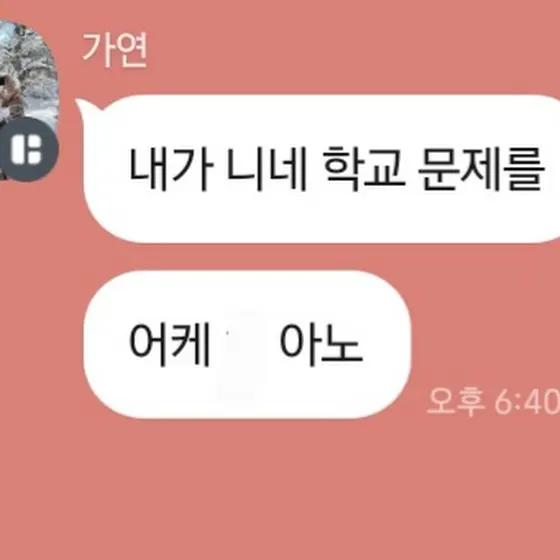The width and height of the screenshot is (560, 560).
Task: Select the 어케 아노 message bubble
Action: [247, 345]
